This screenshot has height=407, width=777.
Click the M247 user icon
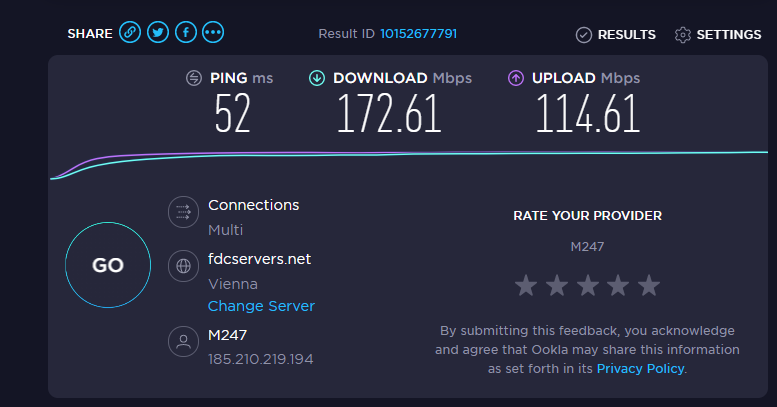[183, 342]
